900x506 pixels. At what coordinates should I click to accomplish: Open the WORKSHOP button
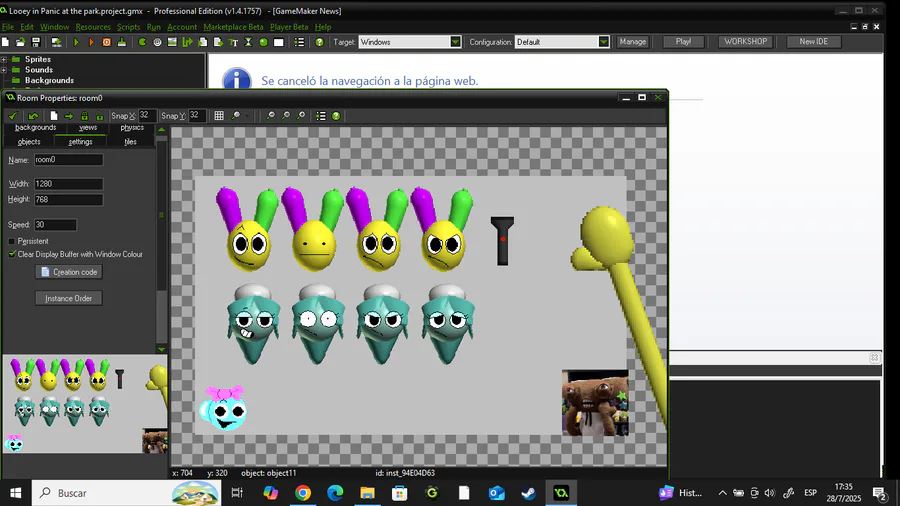point(745,42)
